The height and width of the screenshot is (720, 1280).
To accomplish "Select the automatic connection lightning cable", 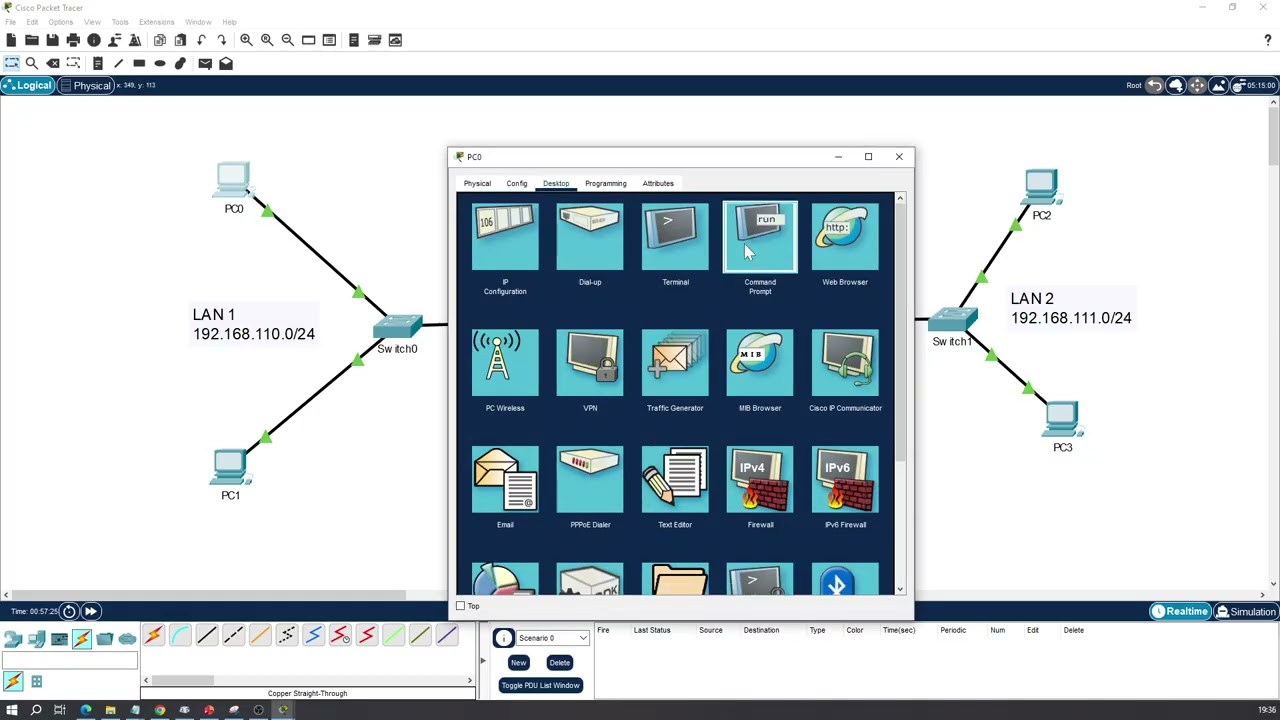I will (153, 636).
